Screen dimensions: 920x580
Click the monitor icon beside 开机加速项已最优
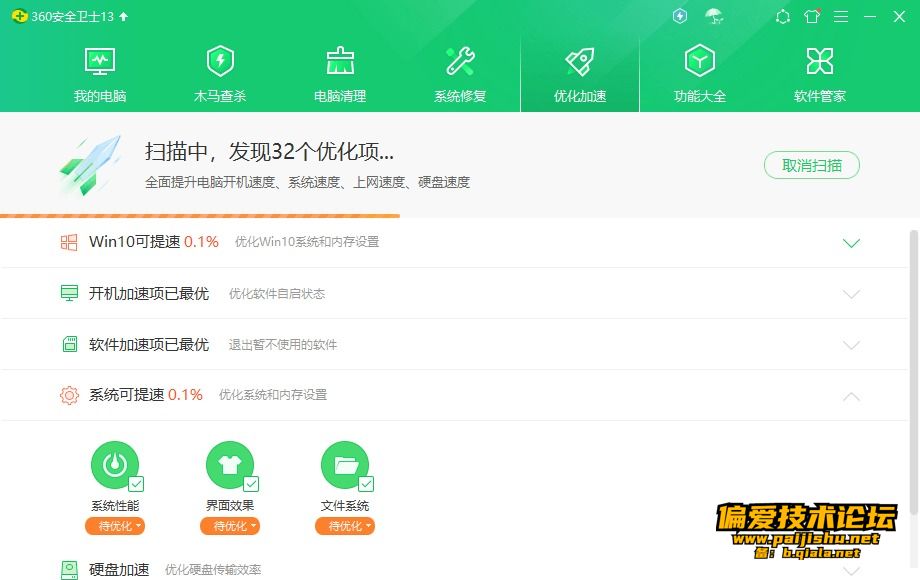(69, 293)
